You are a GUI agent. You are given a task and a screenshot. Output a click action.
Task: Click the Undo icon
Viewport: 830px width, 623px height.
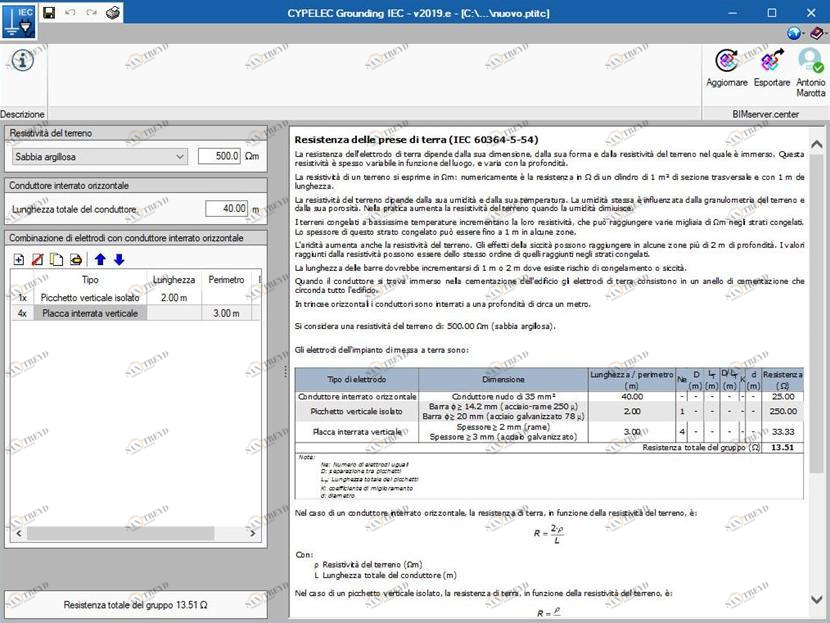coord(71,13)
